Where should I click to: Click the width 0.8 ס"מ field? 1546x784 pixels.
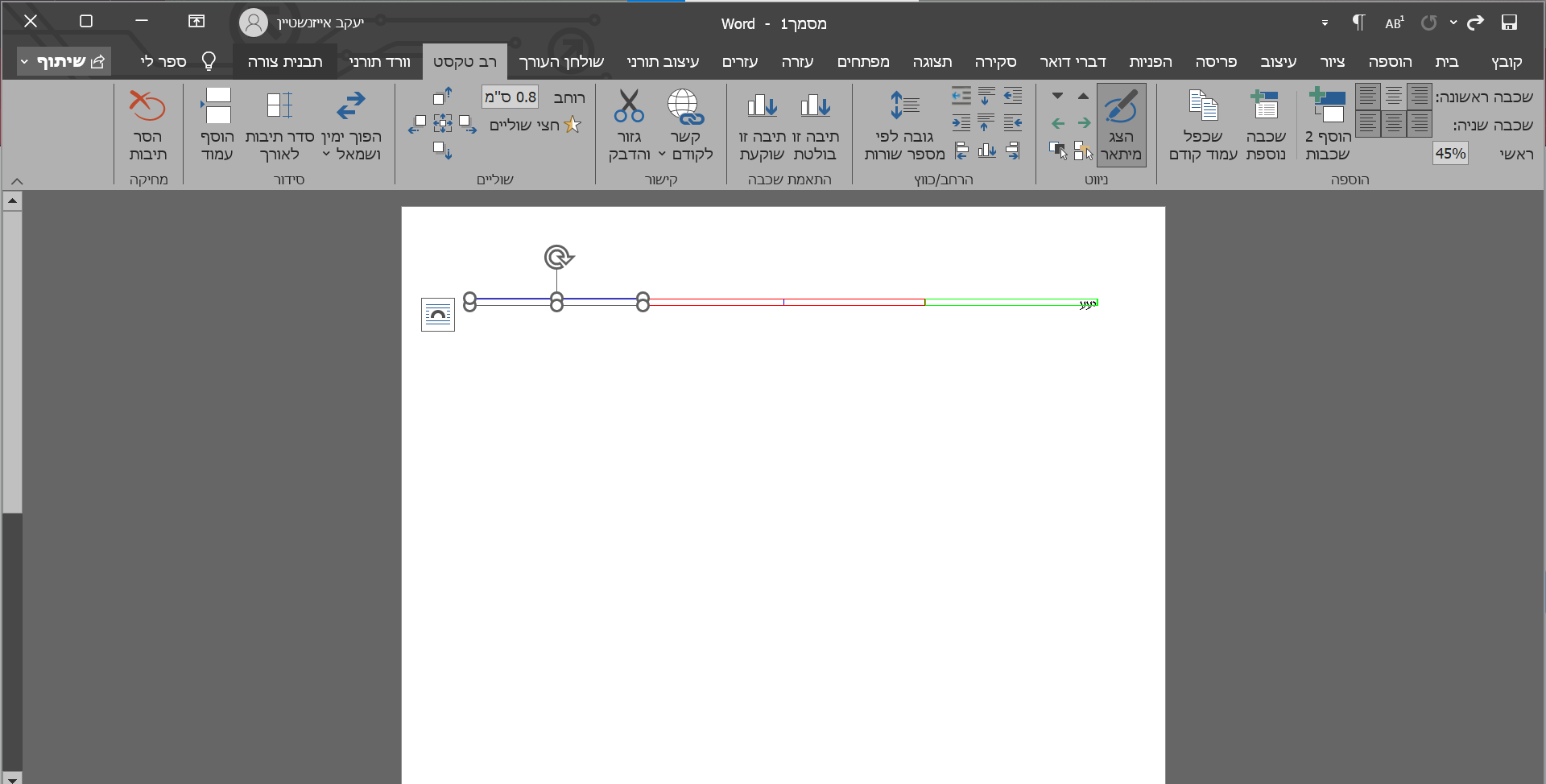click(511, 97)
